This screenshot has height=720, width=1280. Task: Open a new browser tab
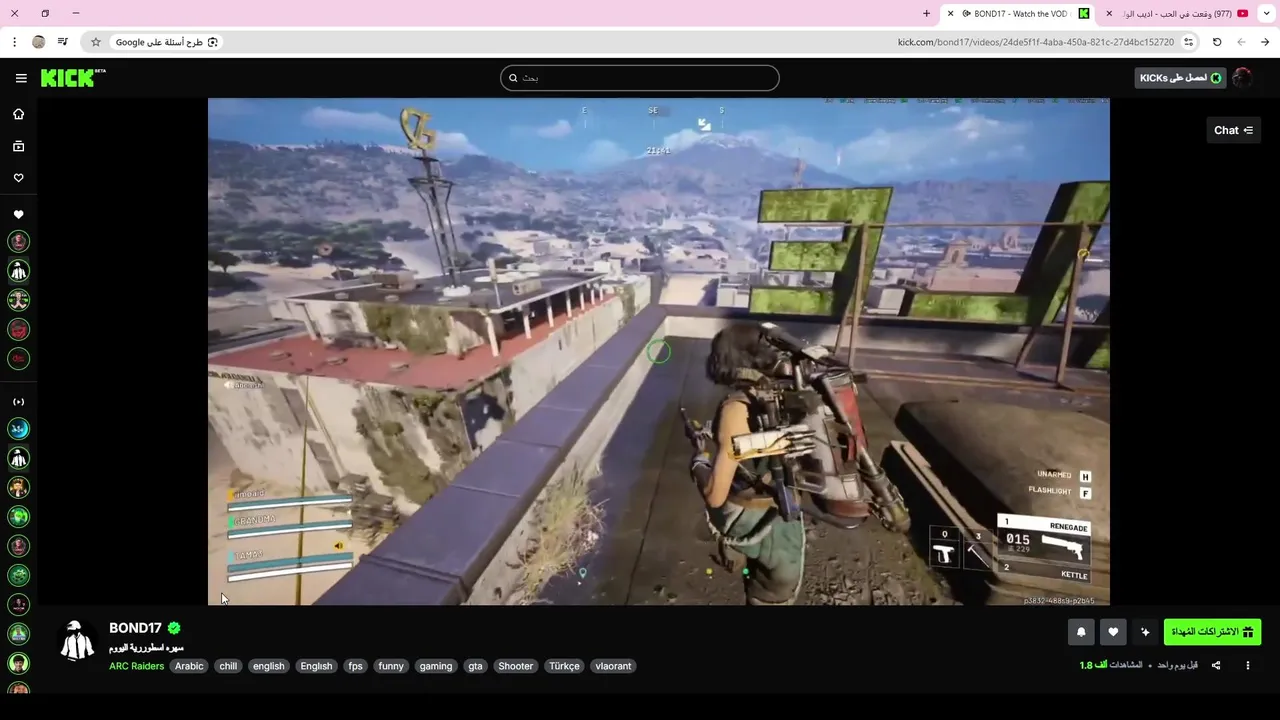coord(926,14)
